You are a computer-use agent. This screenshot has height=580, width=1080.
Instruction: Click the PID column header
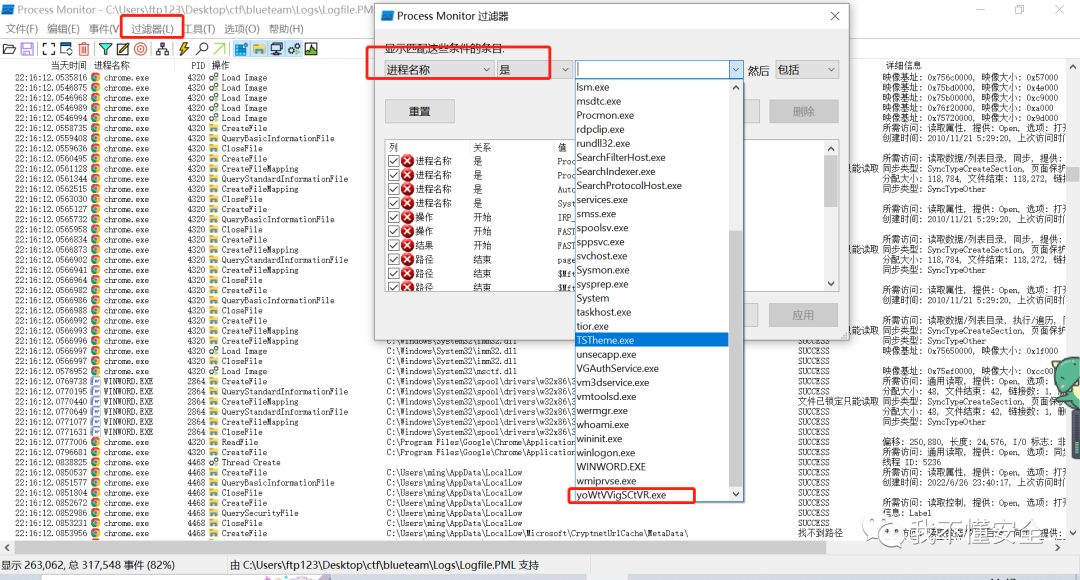[198, 65]
